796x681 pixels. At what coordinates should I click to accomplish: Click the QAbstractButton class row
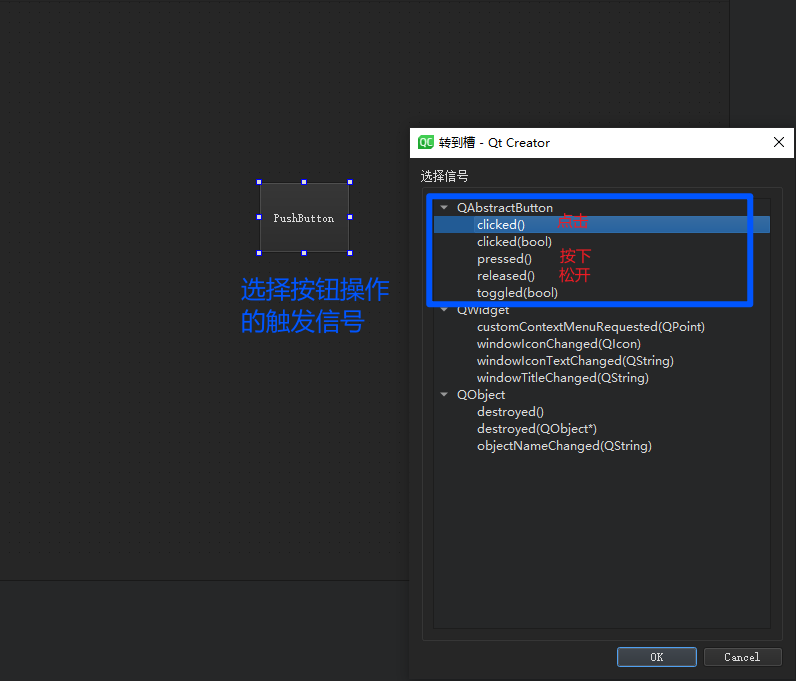point(505,208)
